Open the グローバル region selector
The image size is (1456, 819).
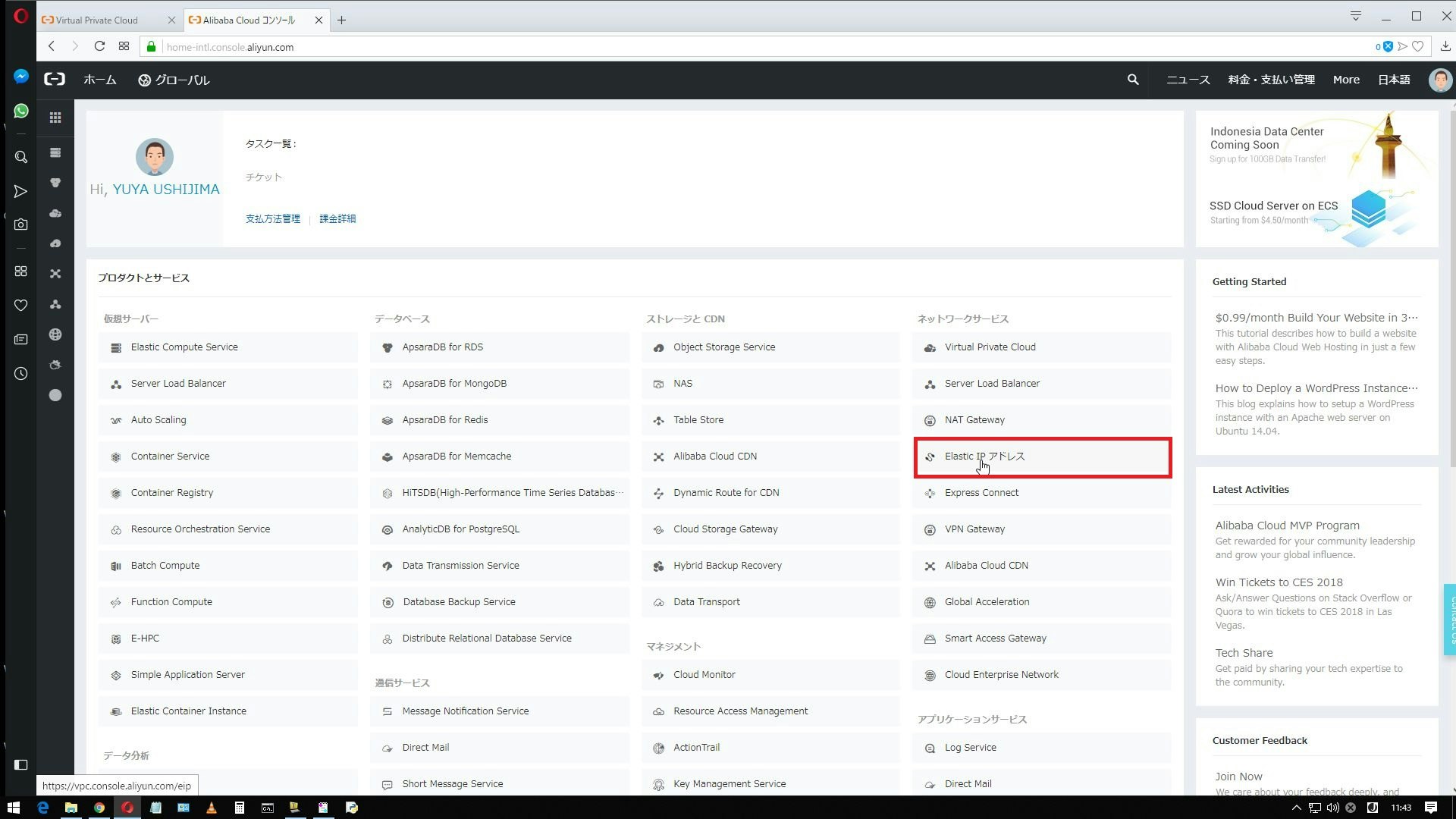[174, 80]
